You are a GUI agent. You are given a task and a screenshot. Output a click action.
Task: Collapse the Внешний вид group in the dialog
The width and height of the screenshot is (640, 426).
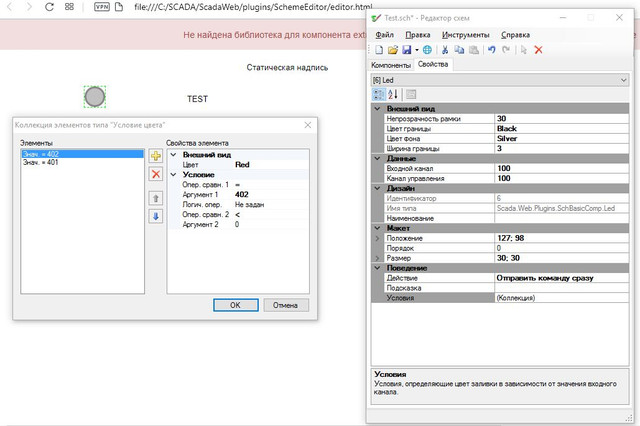click(173, 155)
